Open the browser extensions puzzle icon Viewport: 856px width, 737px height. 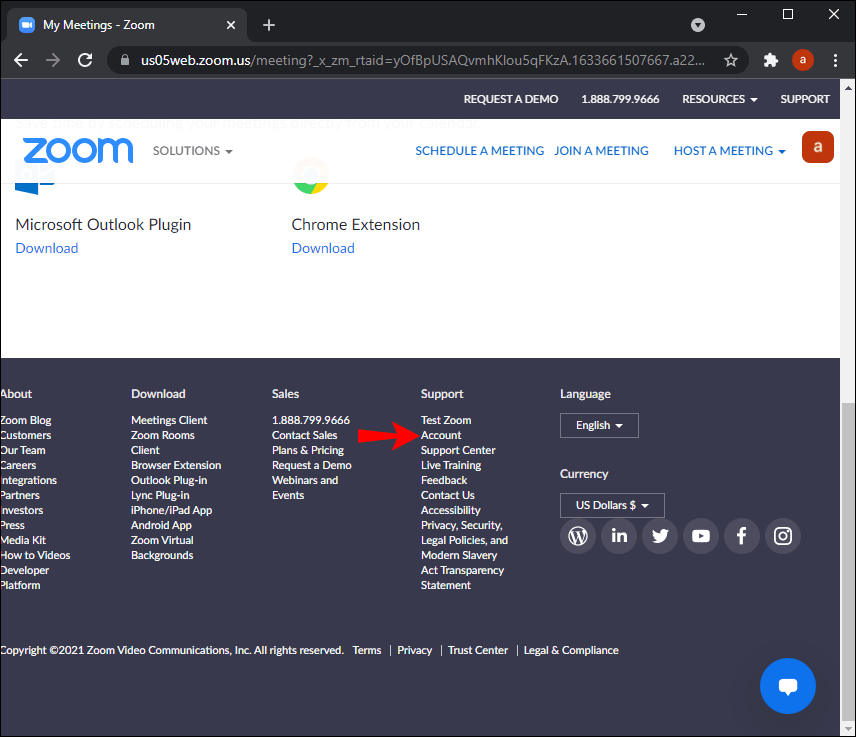click(x=770, y=60)
